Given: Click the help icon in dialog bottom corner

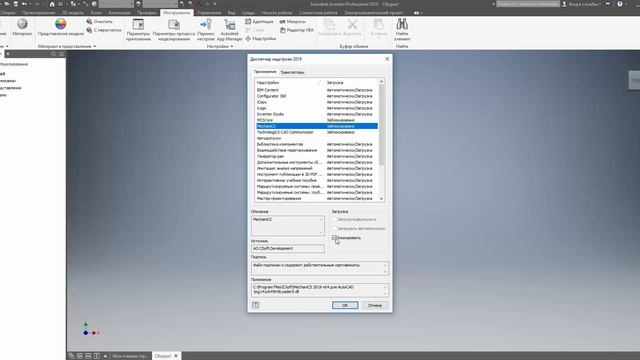Looking at the screenshot, I should (x=256, y=305).
